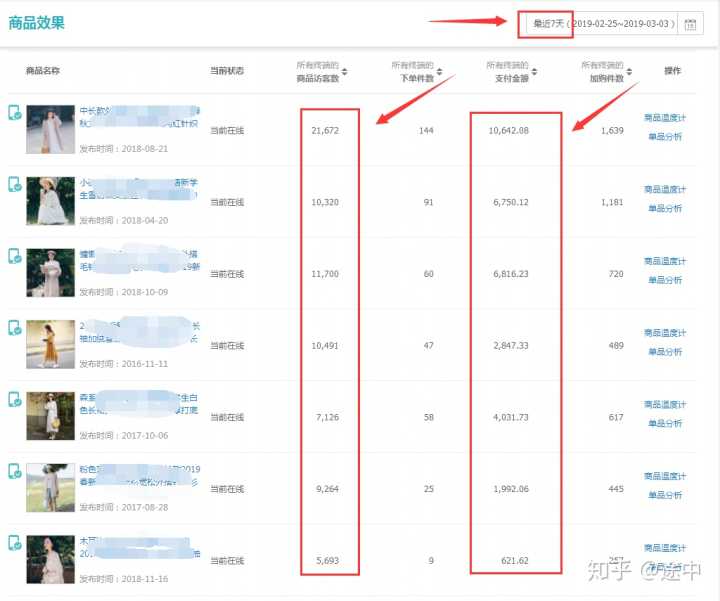Click mobile device icon for 2018-08-21 product
This screenshot has width=720, height=601.
click(x=15, y=113)
